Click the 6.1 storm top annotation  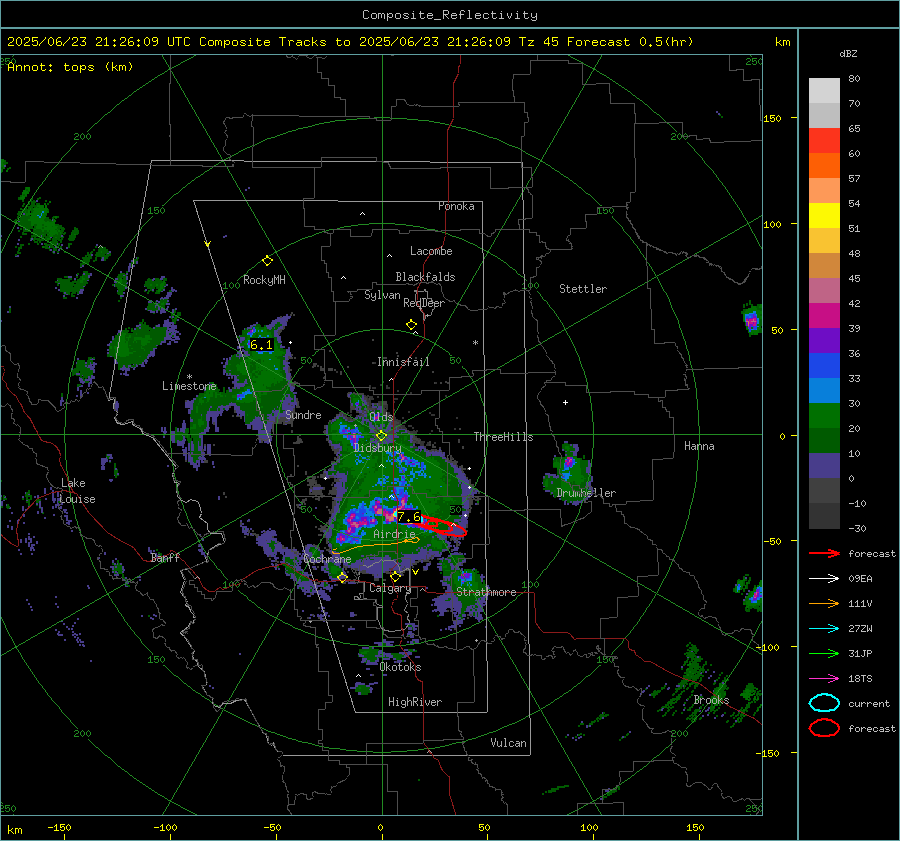tap(261, 345)
